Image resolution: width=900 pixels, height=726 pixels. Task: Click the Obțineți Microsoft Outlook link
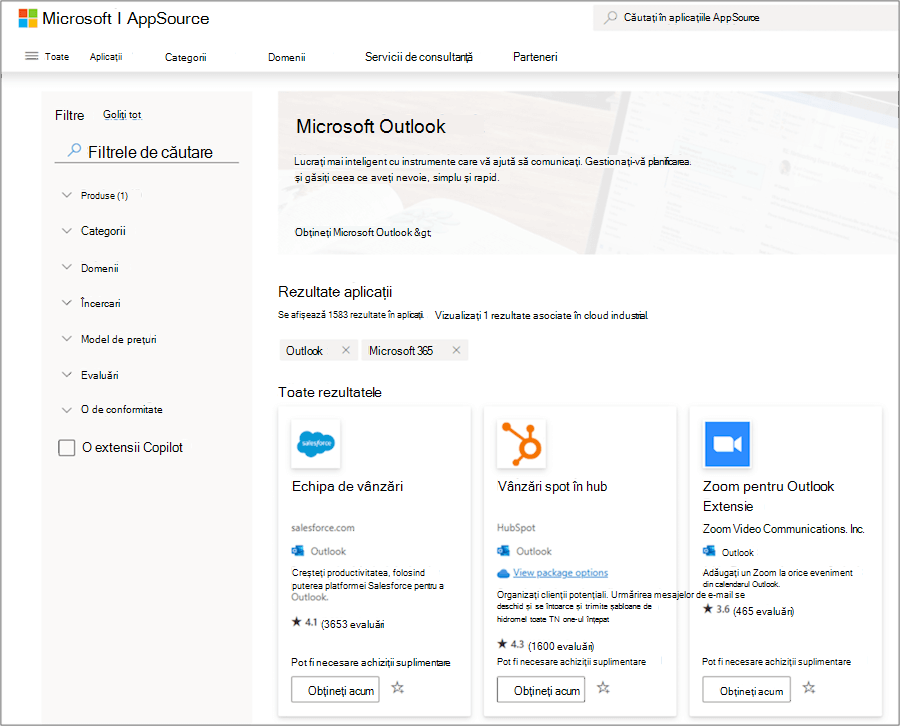[363, 232]
